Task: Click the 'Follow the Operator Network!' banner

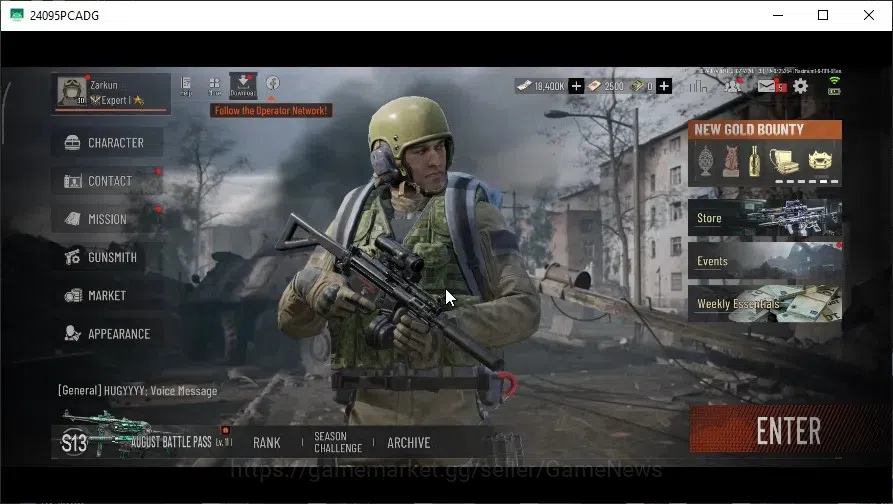Action: (x=271, y=110)
